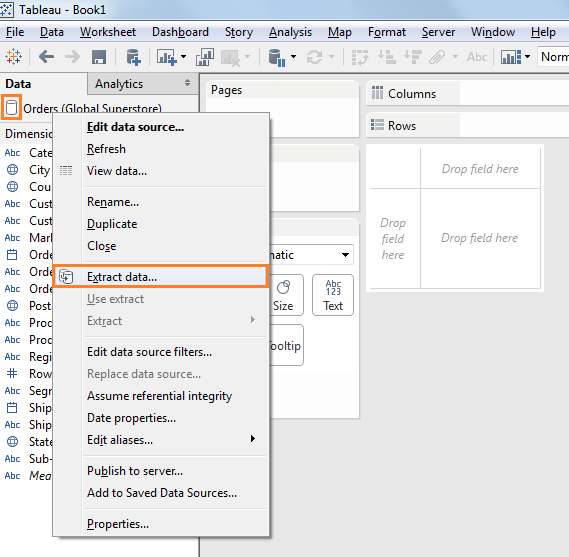
Task: Choose Publish to server entry
Action: pos(161,471)
